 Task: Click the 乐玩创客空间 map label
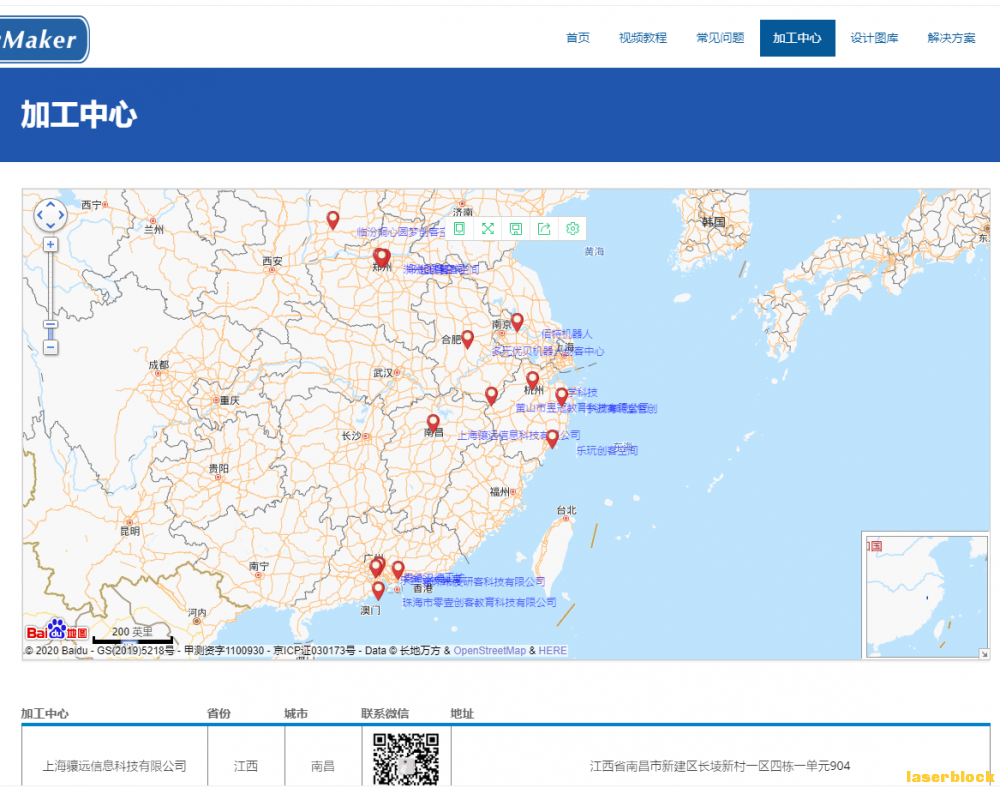(x=607, y=450)
